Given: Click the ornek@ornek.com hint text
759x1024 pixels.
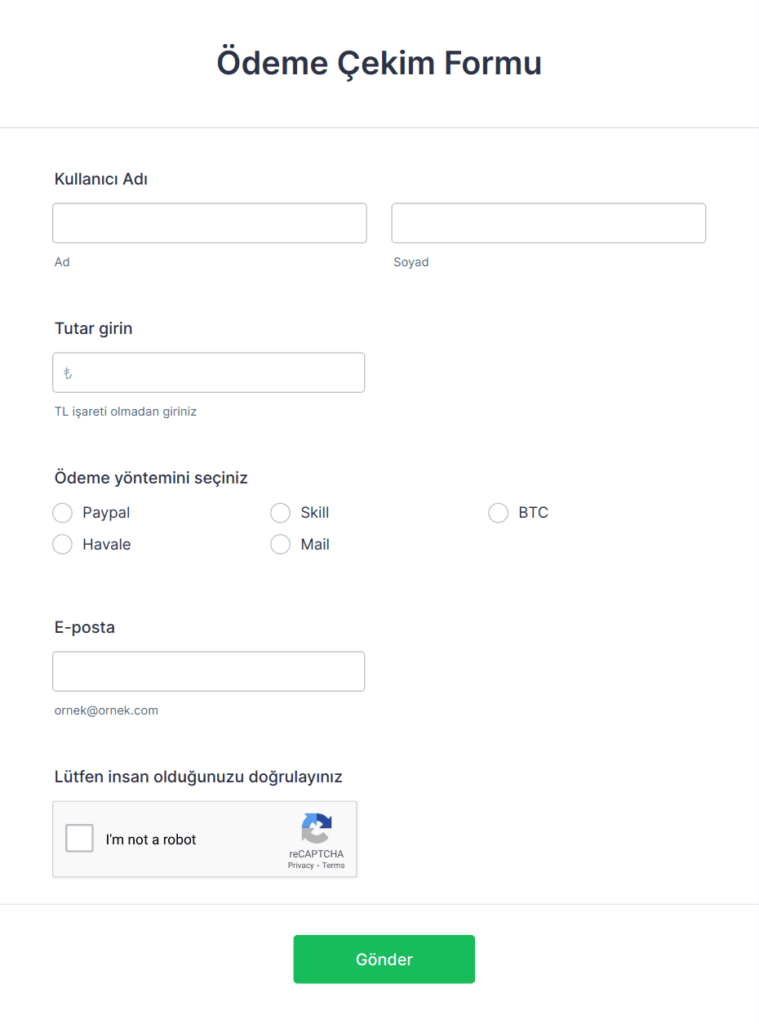Looking at the screenshot, I should pyautogui.click(x=106, y=711).
